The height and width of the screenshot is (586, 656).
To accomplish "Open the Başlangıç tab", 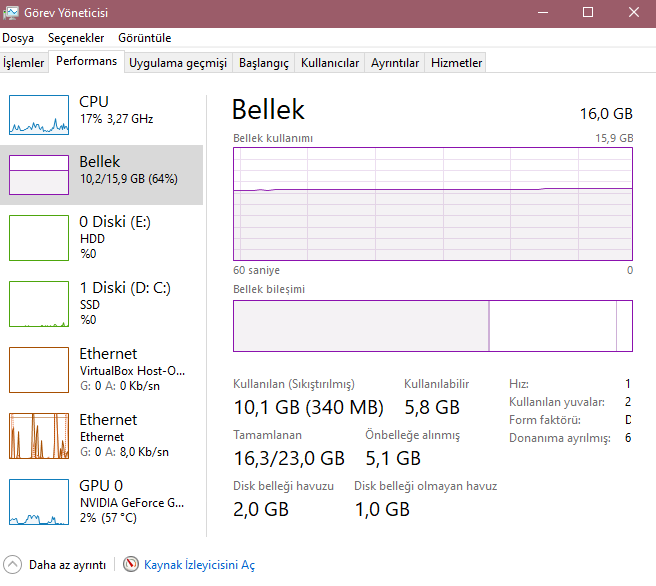I will (x=264, y=63).
